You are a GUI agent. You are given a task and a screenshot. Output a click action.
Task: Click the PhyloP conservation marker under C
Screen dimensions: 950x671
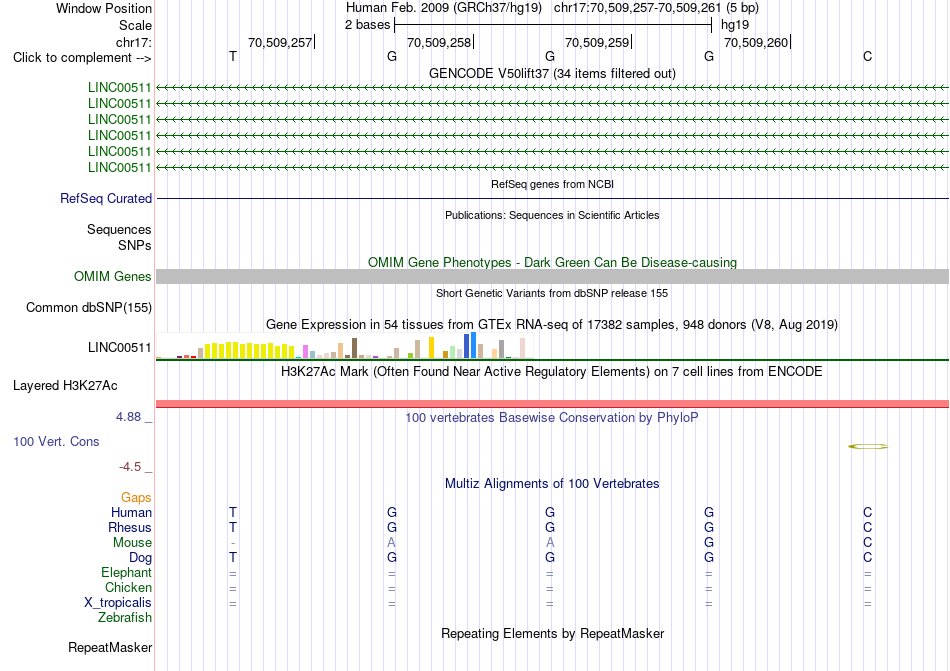tap(868, 446)
